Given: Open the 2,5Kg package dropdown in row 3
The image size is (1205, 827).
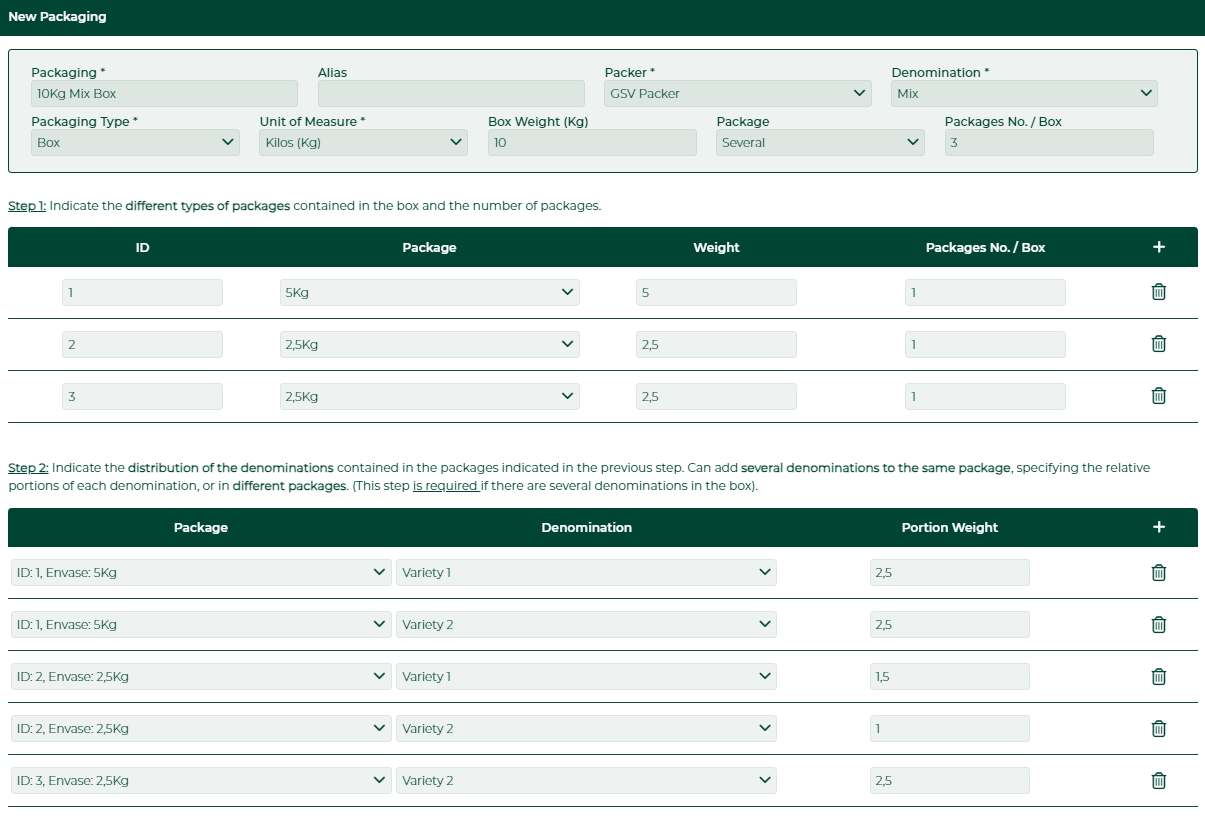Looking at the screenshot, I should click(430, 397).
